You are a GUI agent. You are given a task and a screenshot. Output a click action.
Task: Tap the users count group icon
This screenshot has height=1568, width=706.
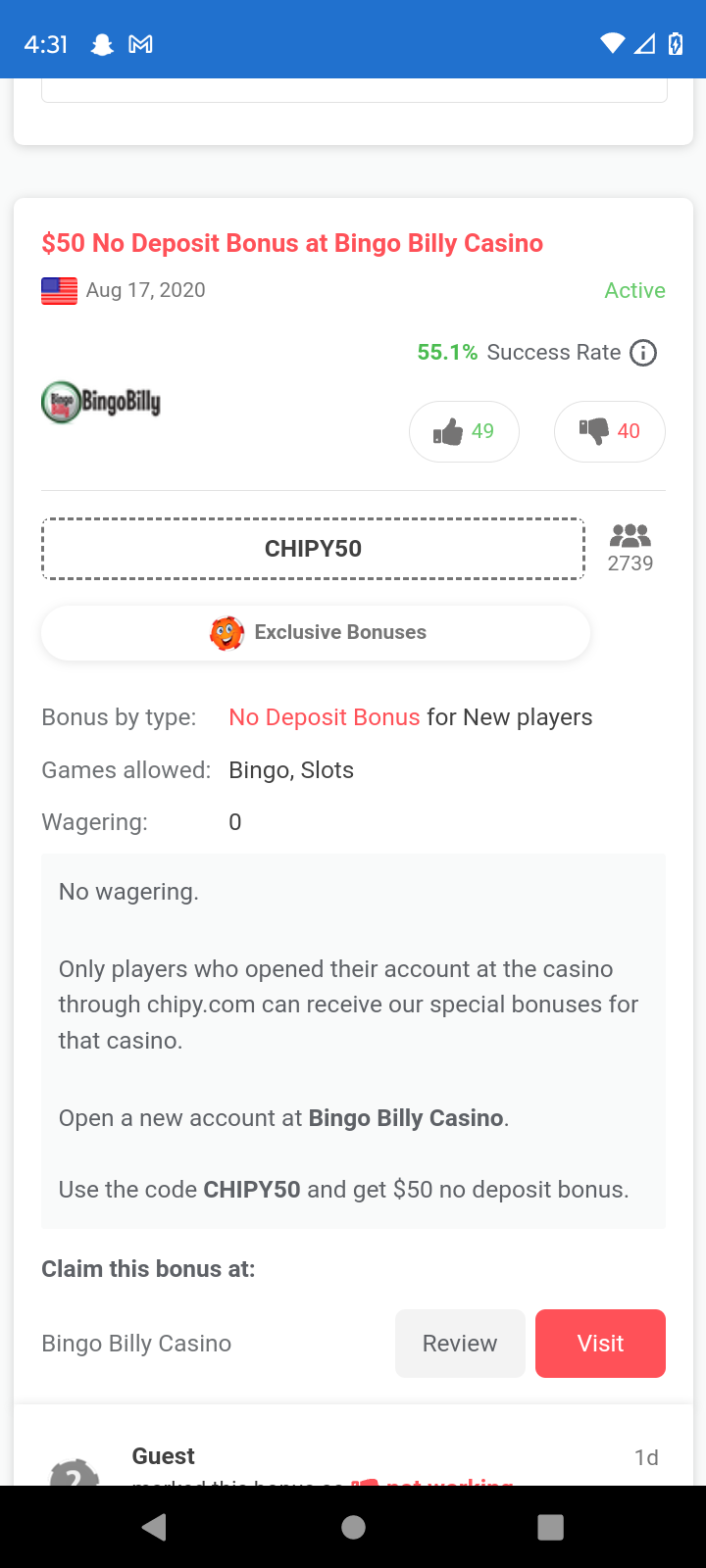tap(630, 536)
